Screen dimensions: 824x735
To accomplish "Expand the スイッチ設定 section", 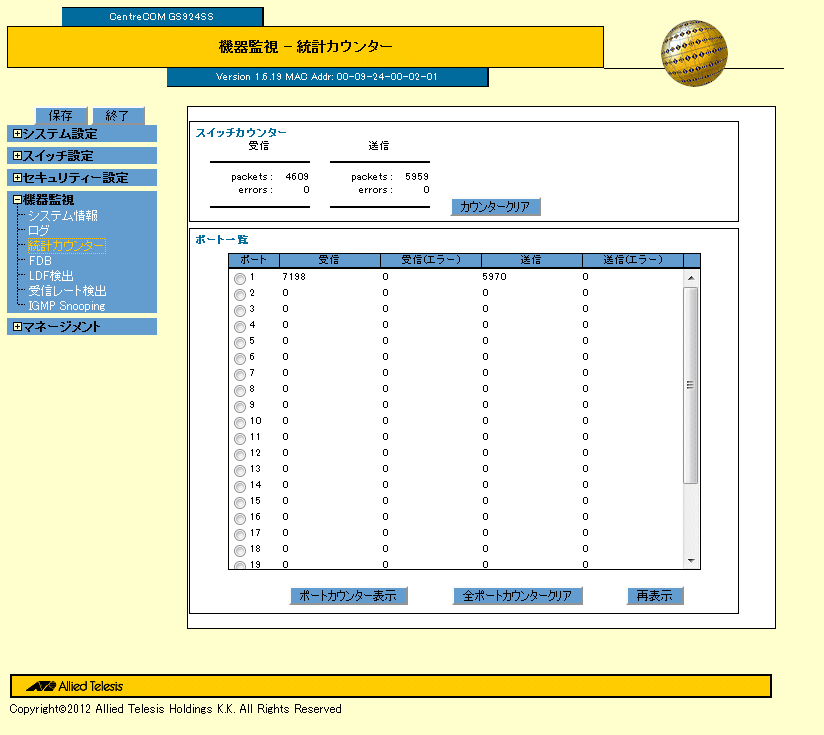I will [x=17, y=156].
